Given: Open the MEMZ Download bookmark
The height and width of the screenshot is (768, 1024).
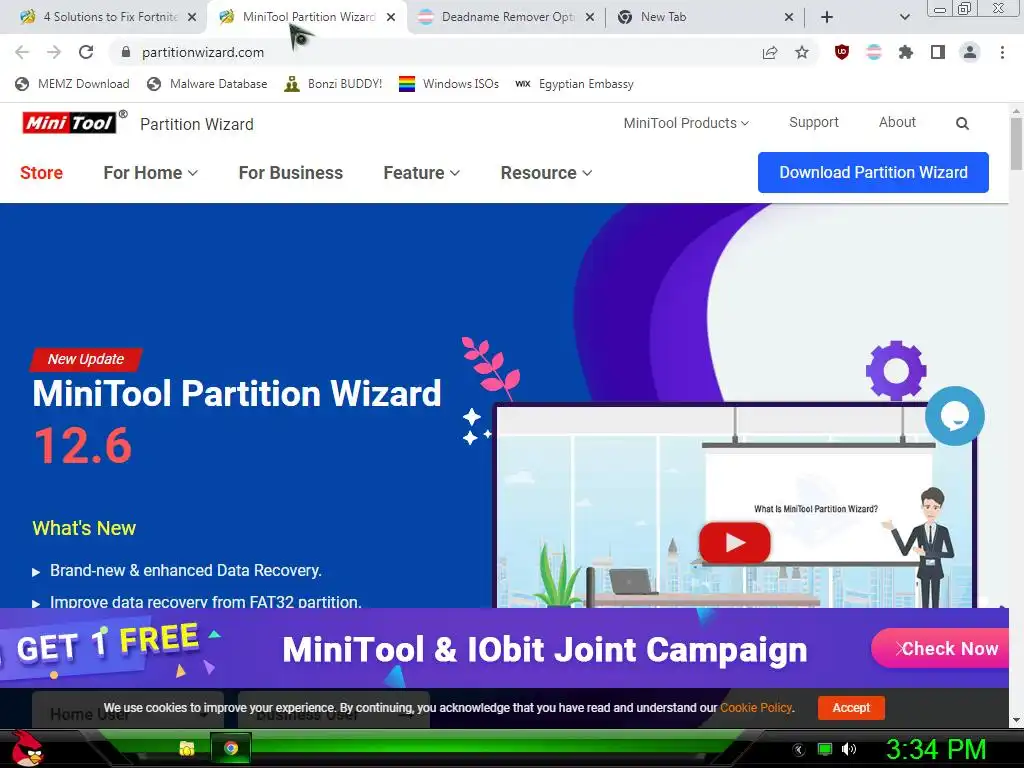Looking at the screenshot, I should pyautogui.click(x=72, y=84).
